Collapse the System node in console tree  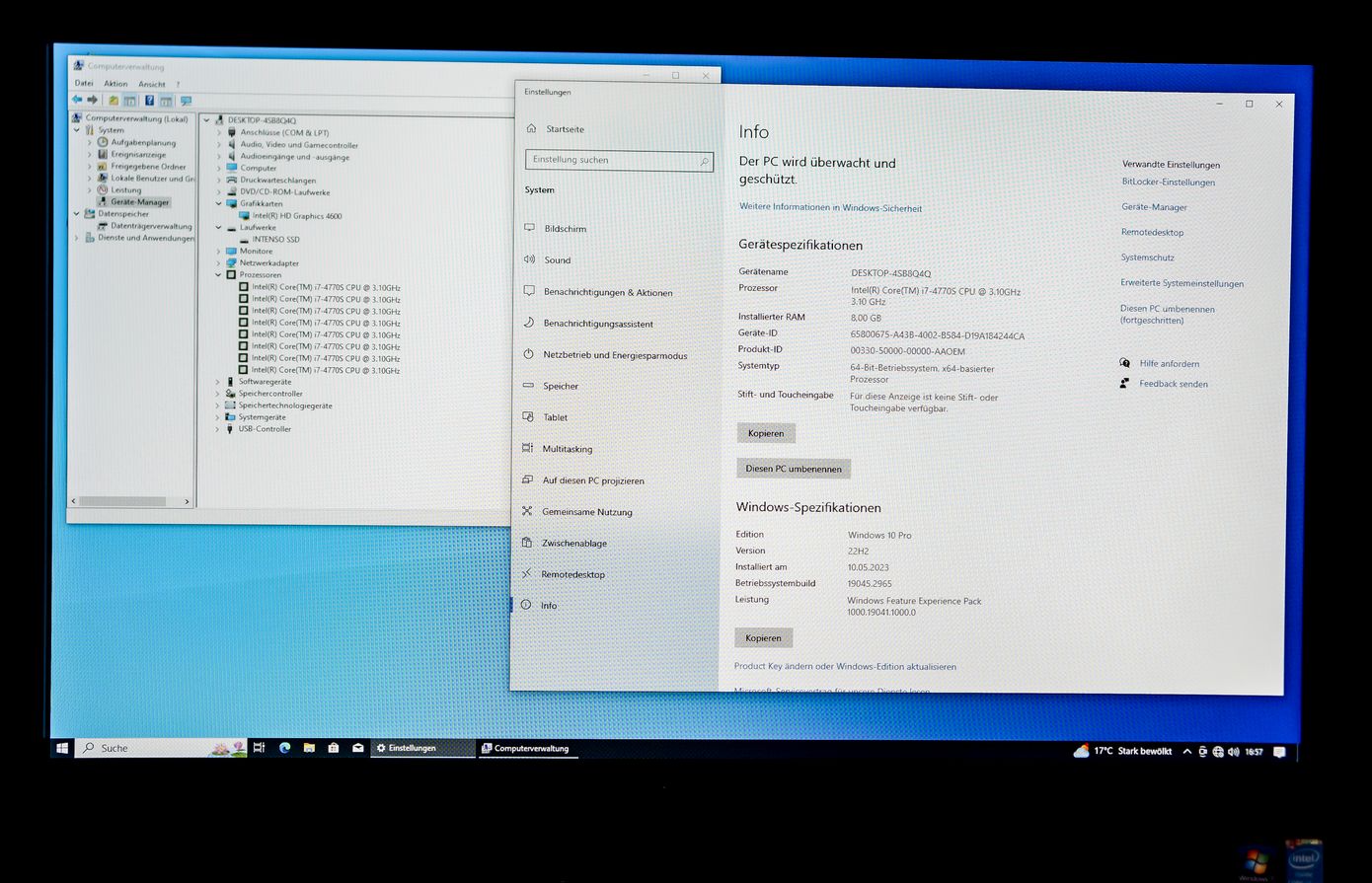point(77,129)
